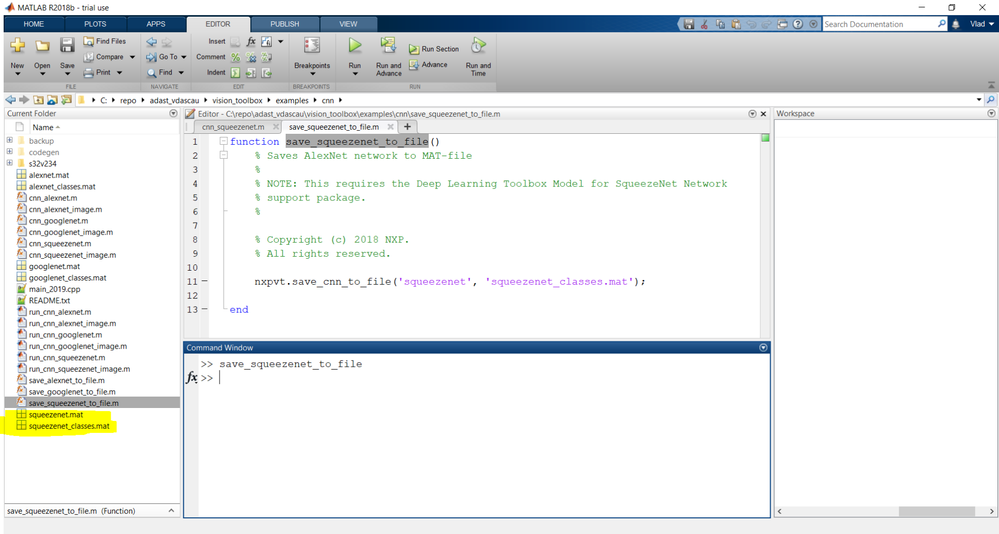999x534 pixels.
Task: Open the Save dropdown arrow
Action: click(67, 74)
